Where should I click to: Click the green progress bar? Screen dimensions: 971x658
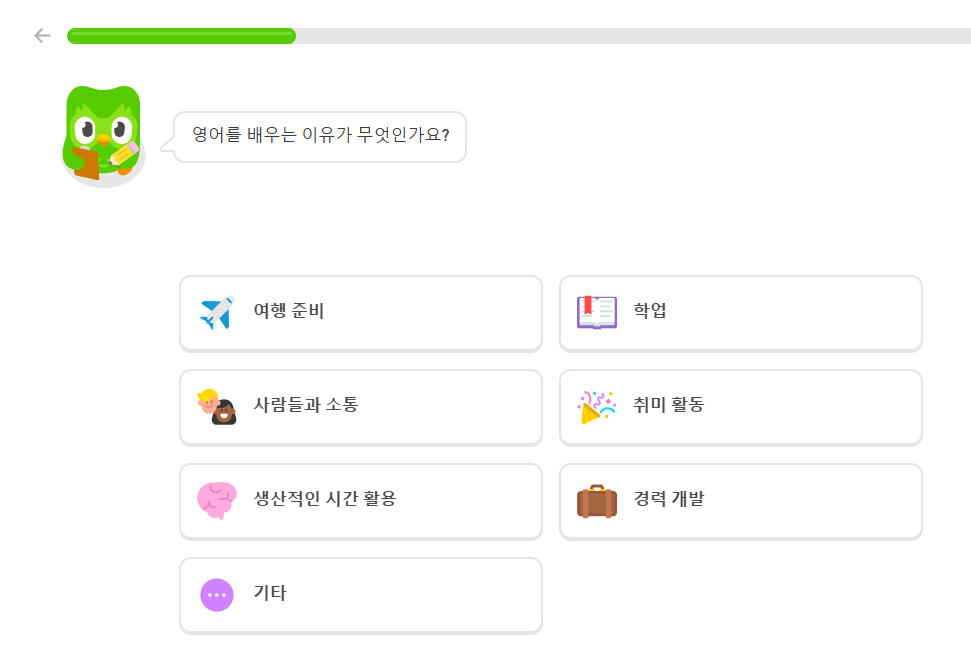tap(180, 35)
